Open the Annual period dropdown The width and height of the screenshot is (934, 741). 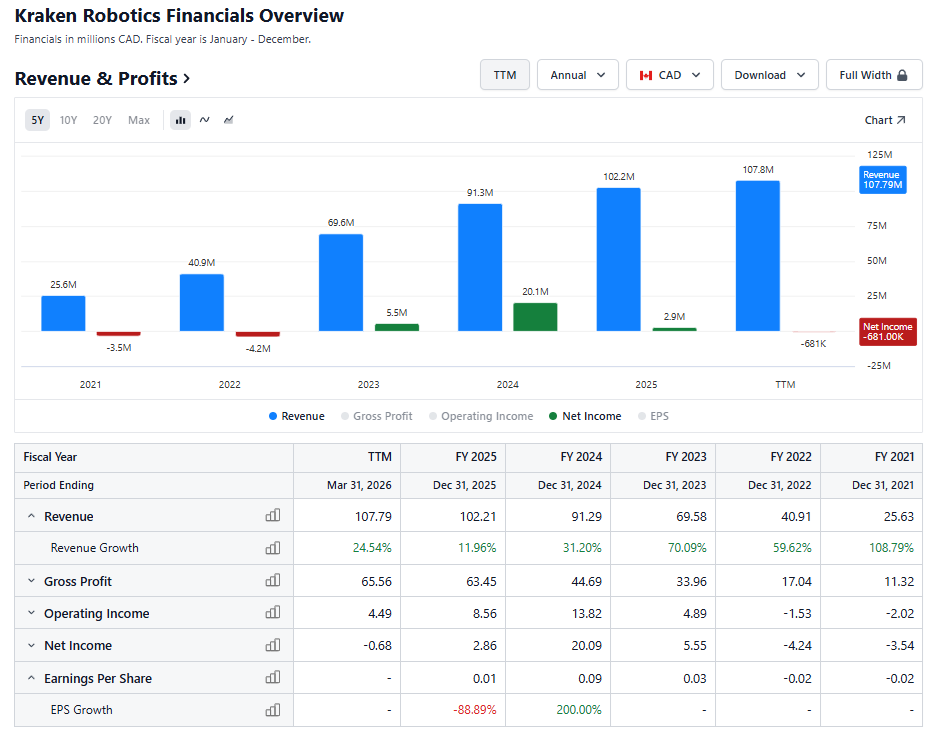point(578,75)
